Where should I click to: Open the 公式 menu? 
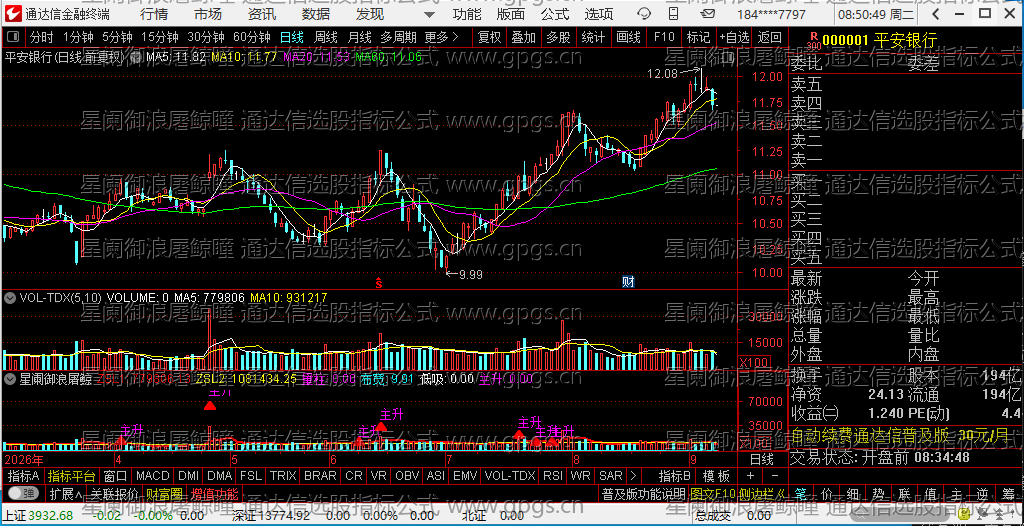coord(555,14)
